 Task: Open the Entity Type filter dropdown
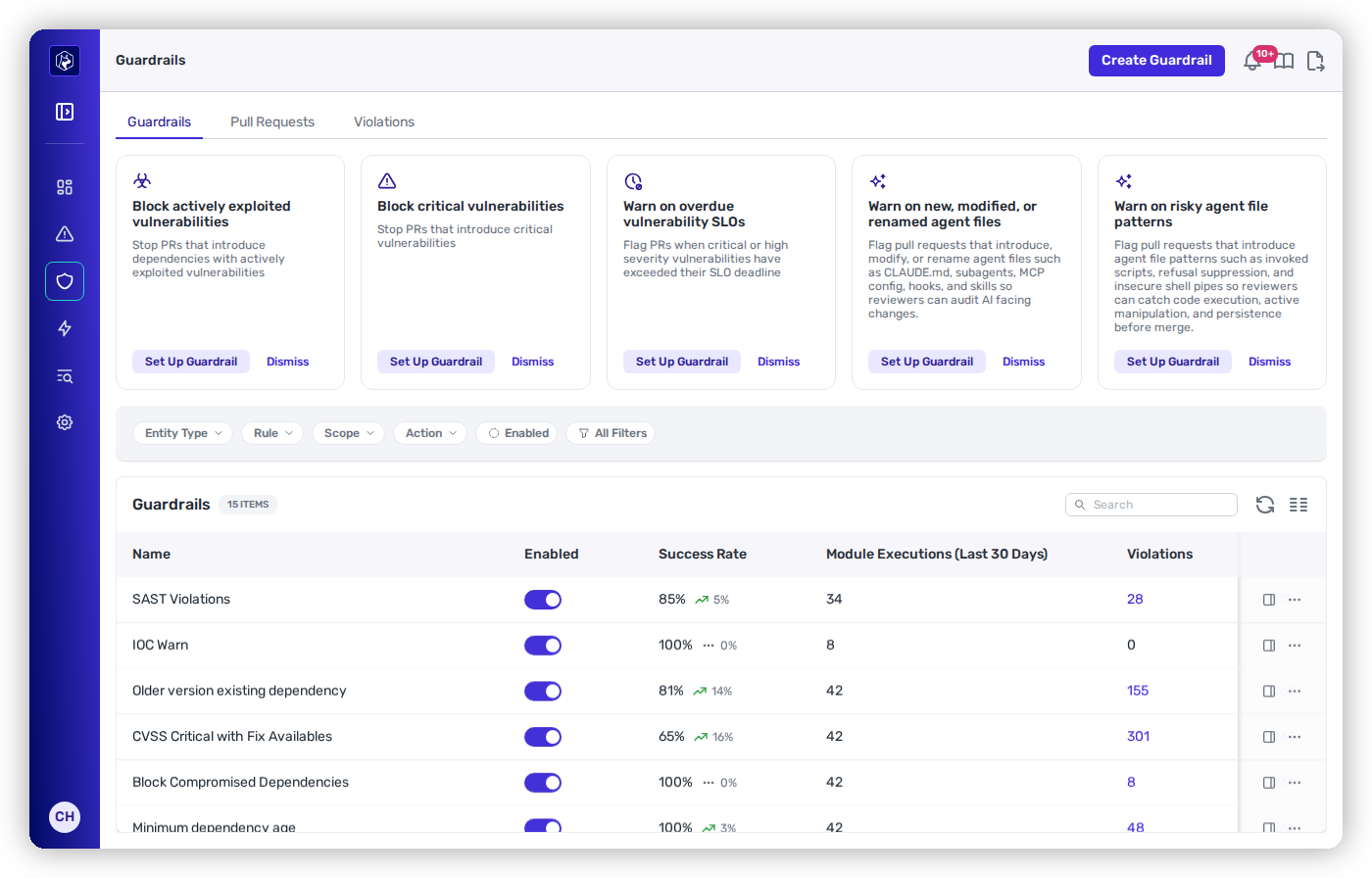tap(182, 433)
